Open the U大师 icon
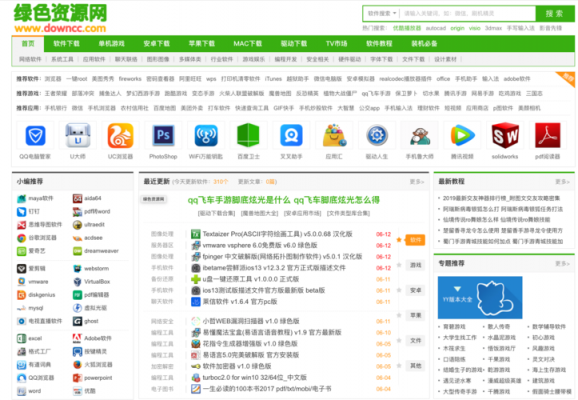This screenshot has width=578, height=400. [78, 136]
